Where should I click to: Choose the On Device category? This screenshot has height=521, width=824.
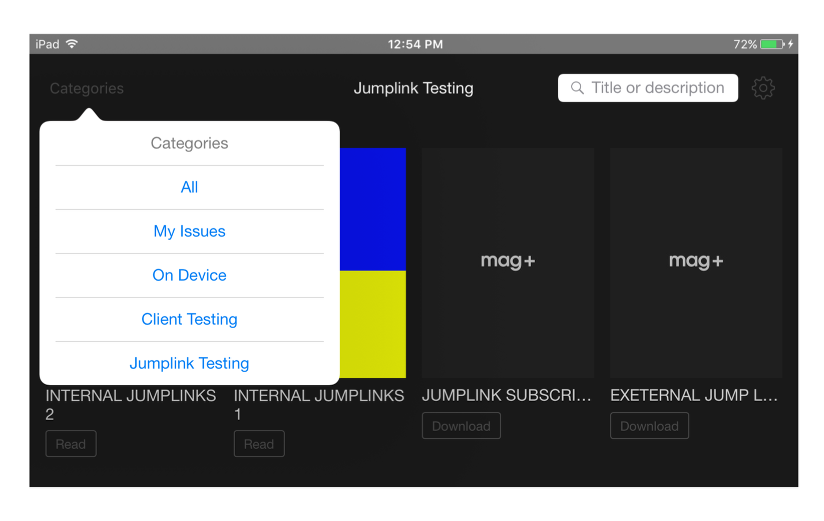click(x=189, y=275)
